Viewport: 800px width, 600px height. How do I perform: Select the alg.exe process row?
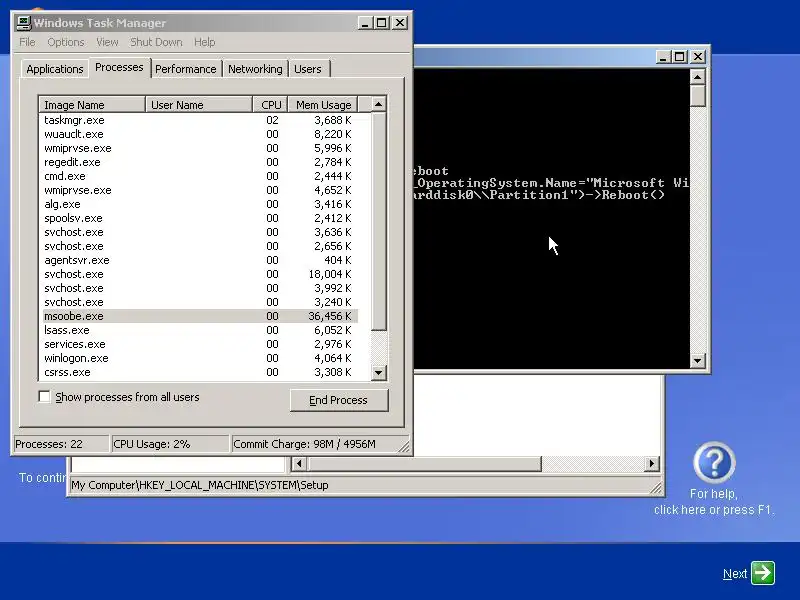[200, 204]
